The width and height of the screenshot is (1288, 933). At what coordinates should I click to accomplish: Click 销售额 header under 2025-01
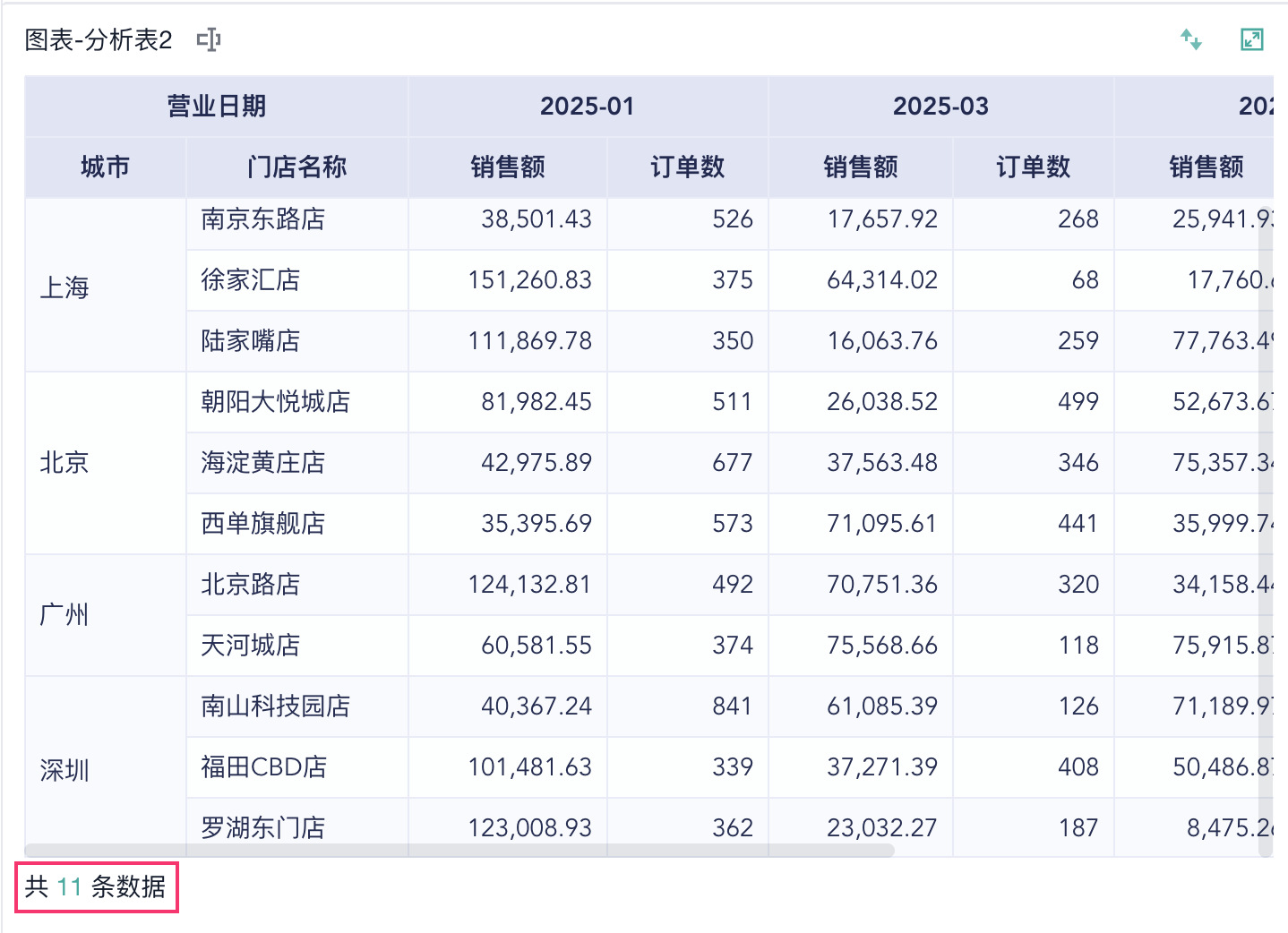point(508,167)
